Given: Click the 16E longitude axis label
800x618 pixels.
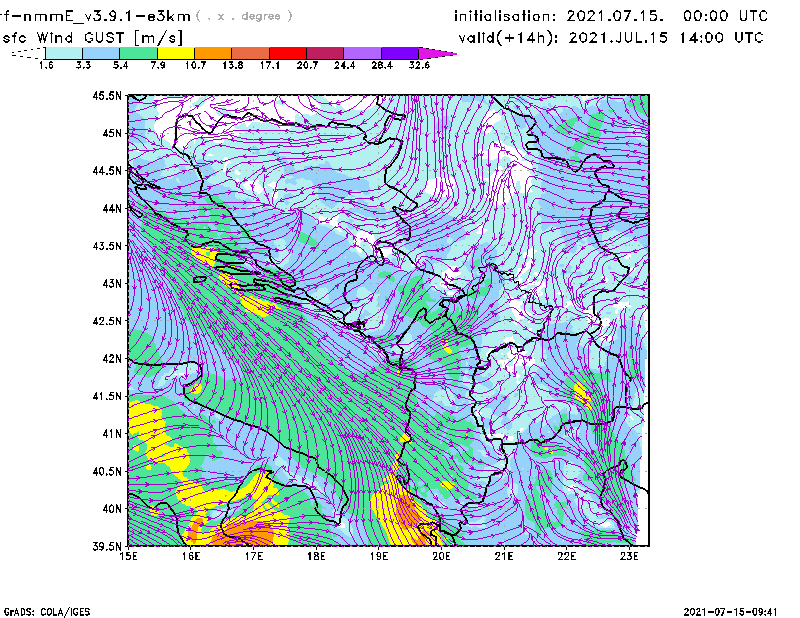Looking at the screenshot, I should pos(191,556).
